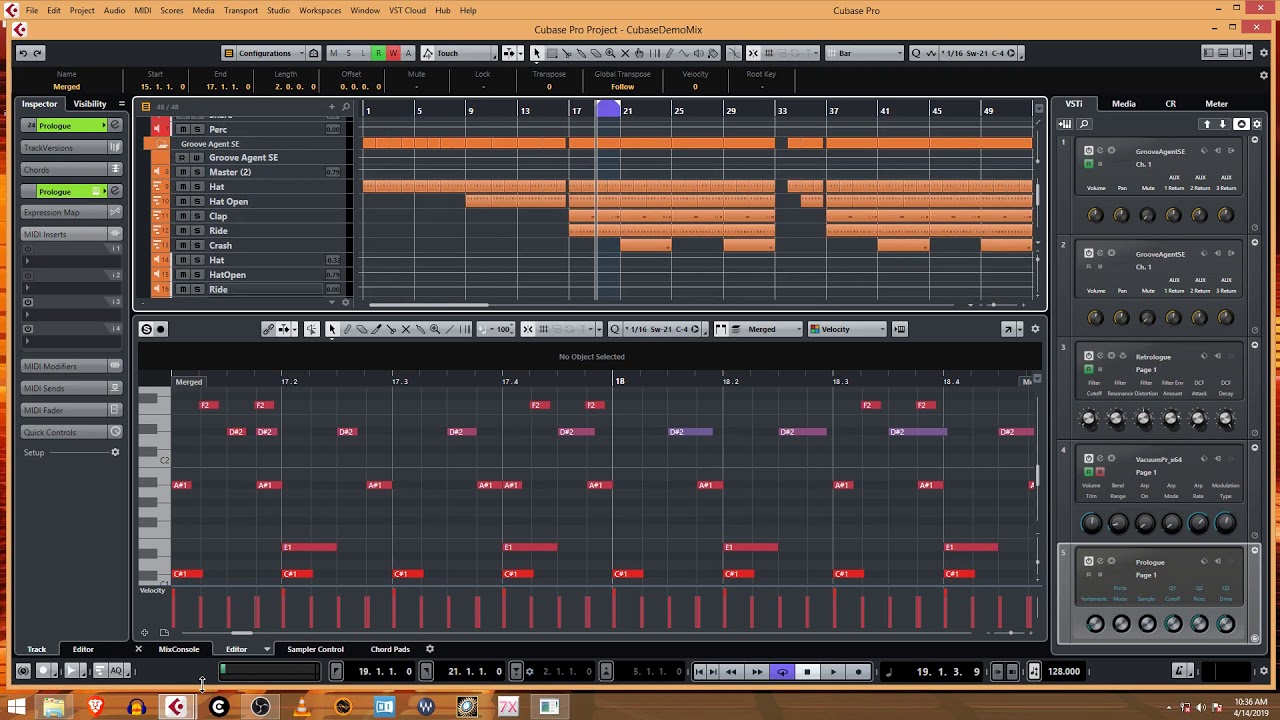This screenshot has width=1280, height=720.
Task: Click the first Volume knob of GrooveAgentSE rack slot 1
Action: pos(1095,215)
